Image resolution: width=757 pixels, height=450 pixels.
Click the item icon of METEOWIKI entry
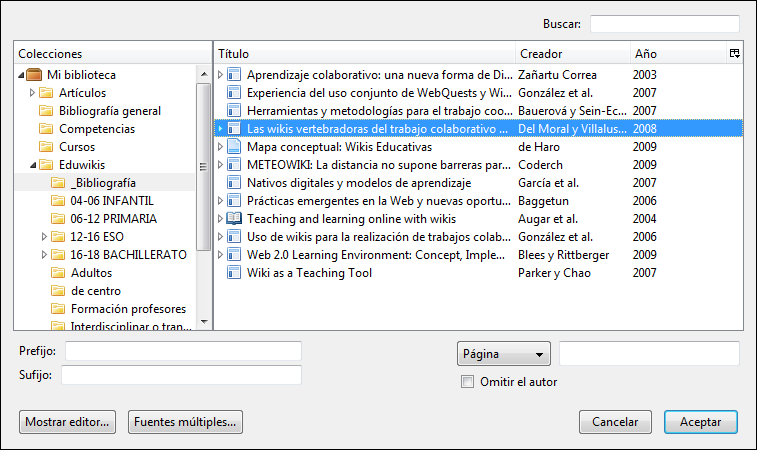click(234, 165)
